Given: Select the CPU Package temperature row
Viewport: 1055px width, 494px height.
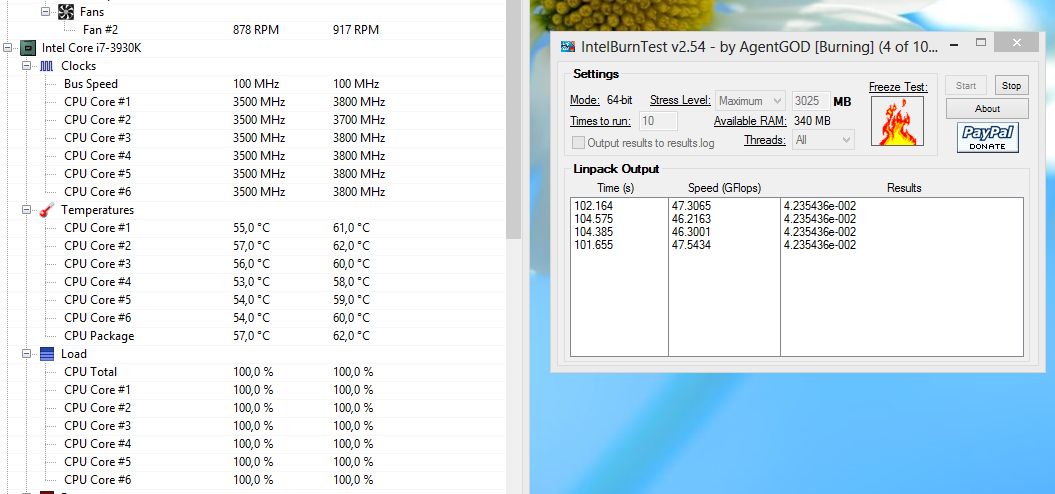Looking at the screenshot, I should click(x=252, y=336).
